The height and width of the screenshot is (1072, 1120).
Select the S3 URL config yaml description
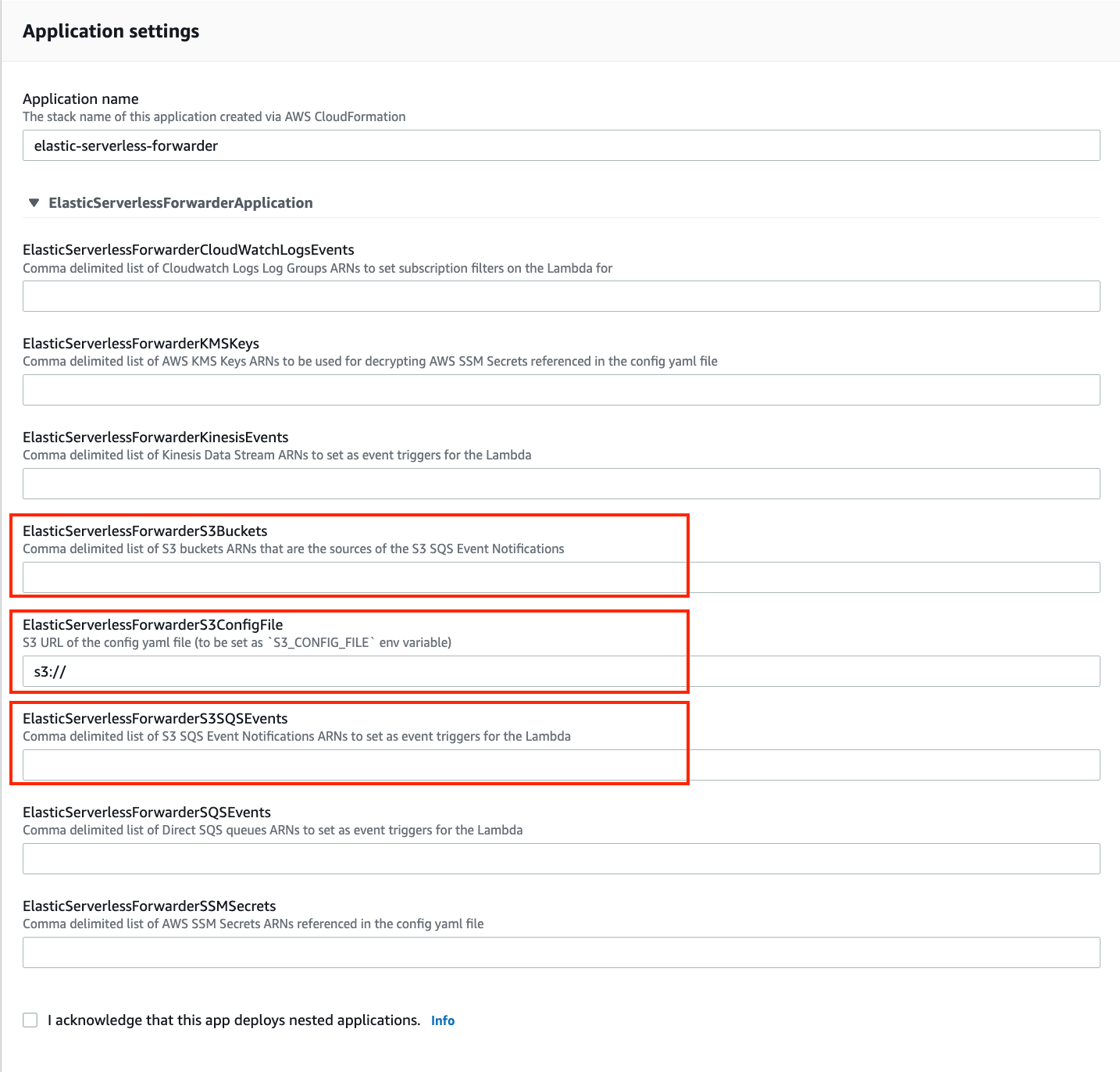[x=237, y=642]
